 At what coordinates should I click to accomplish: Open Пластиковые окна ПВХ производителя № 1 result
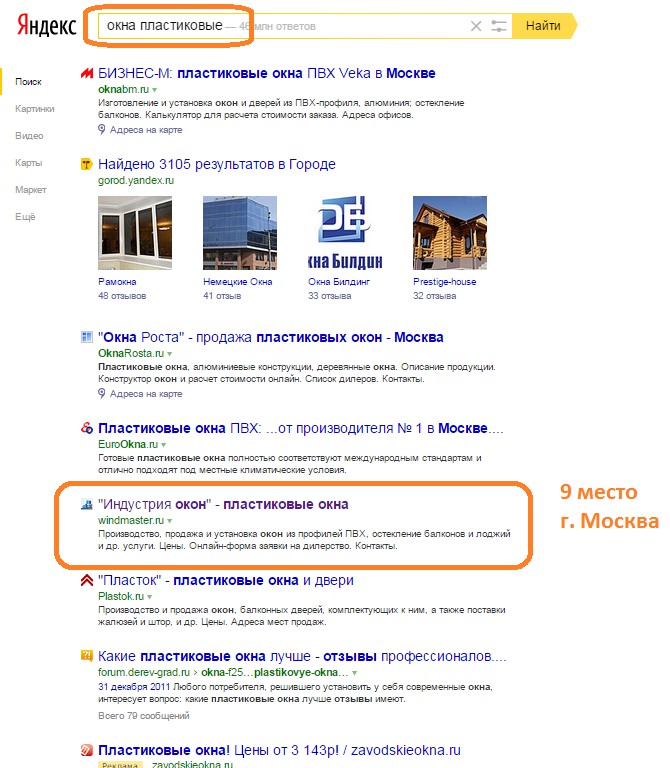[x=301, y=429]
